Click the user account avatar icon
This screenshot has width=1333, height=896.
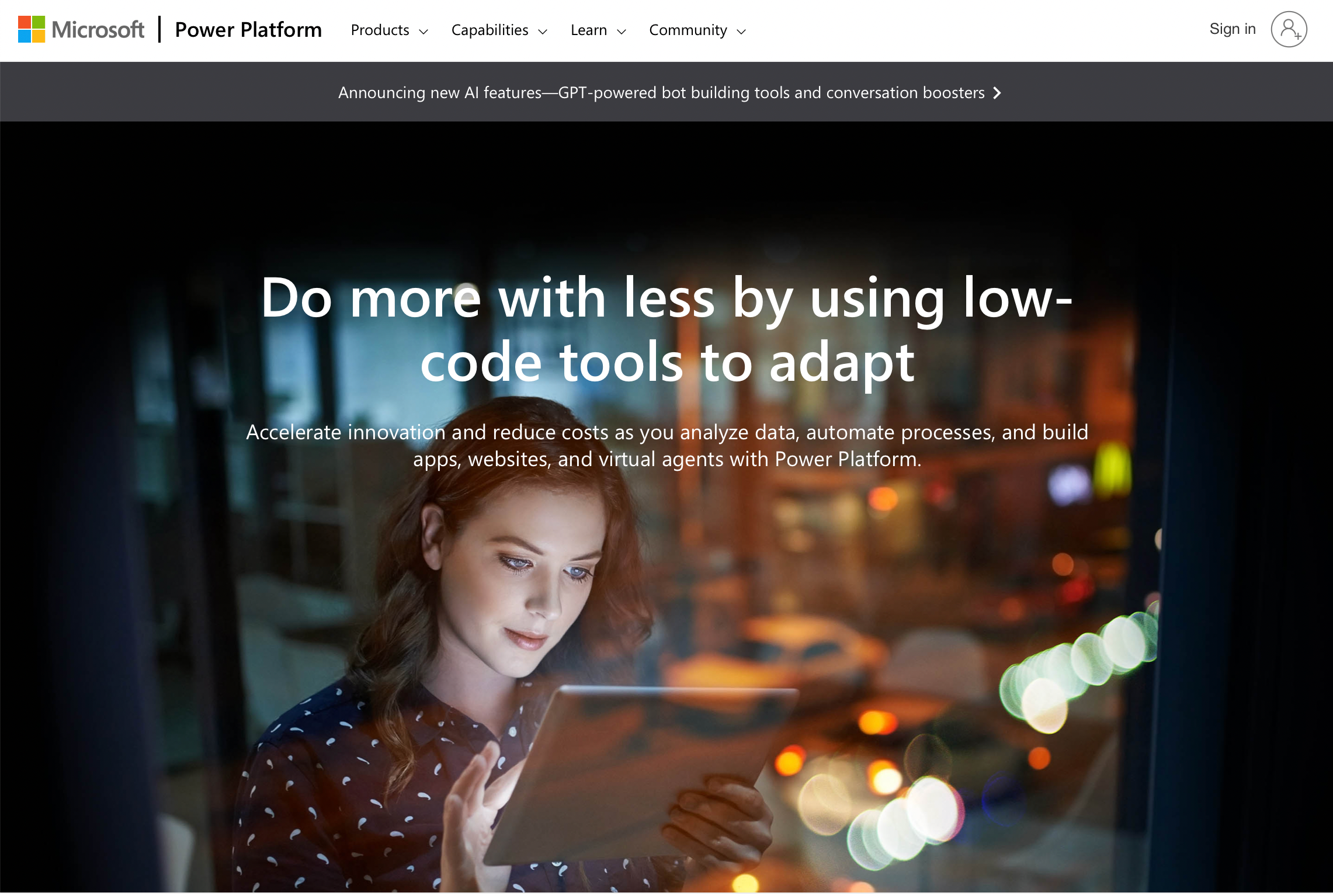(1289, 29)
